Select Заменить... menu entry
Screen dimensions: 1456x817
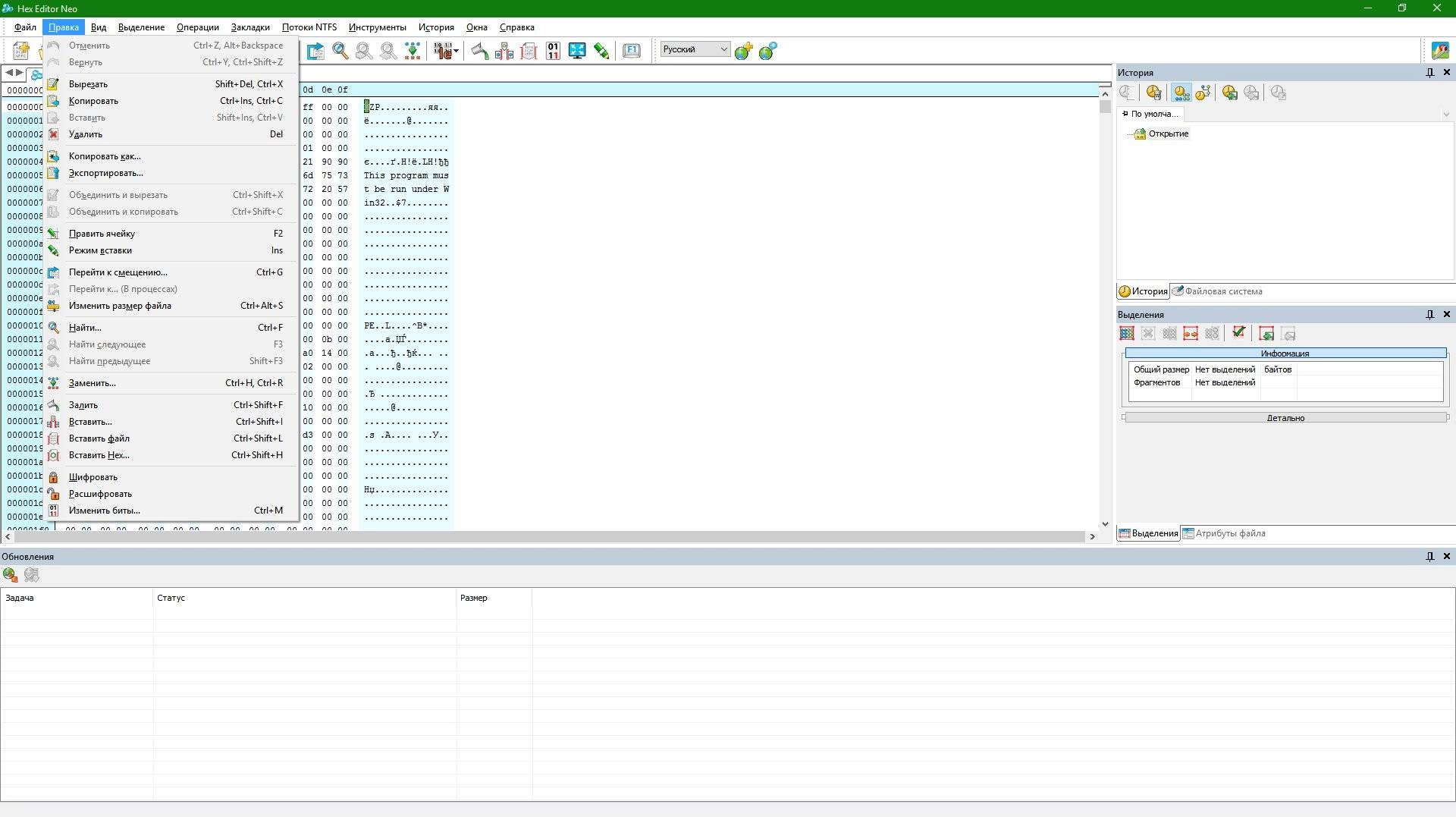pos(171,383)
